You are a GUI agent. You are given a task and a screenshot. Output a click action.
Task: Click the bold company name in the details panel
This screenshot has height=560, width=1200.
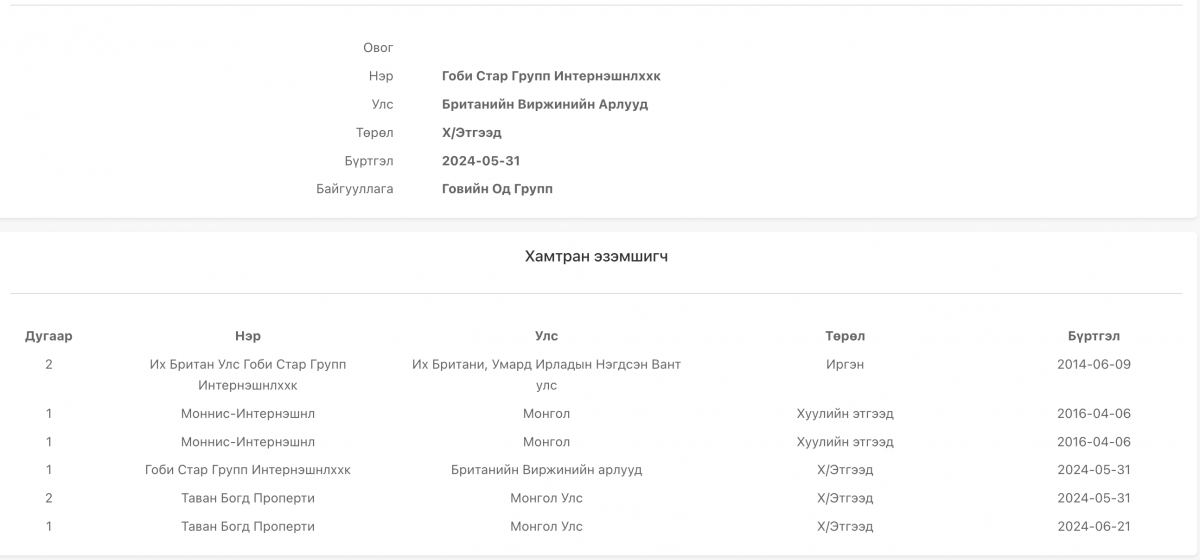tap(551, 76)
